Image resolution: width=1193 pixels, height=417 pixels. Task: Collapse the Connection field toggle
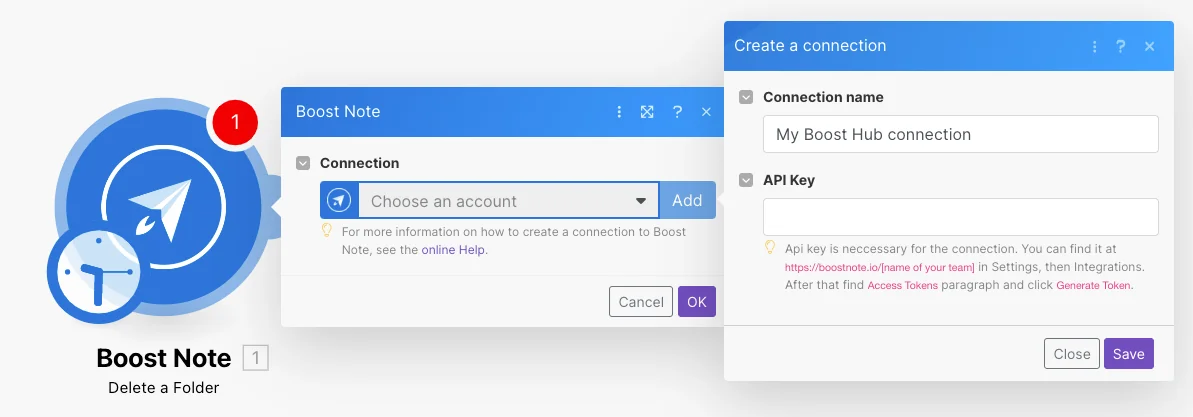pyautogui.click(x=303, y=163)
